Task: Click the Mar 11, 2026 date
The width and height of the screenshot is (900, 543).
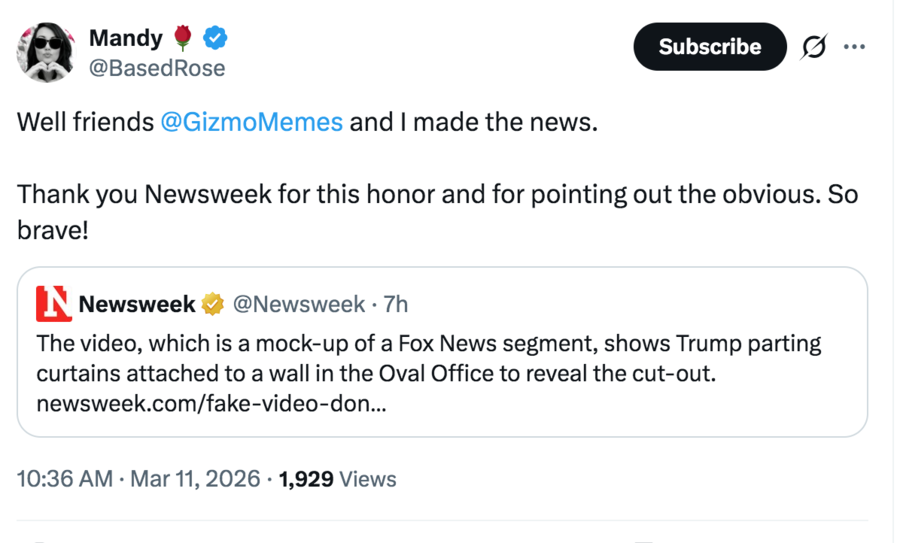Action: point(194,479)
